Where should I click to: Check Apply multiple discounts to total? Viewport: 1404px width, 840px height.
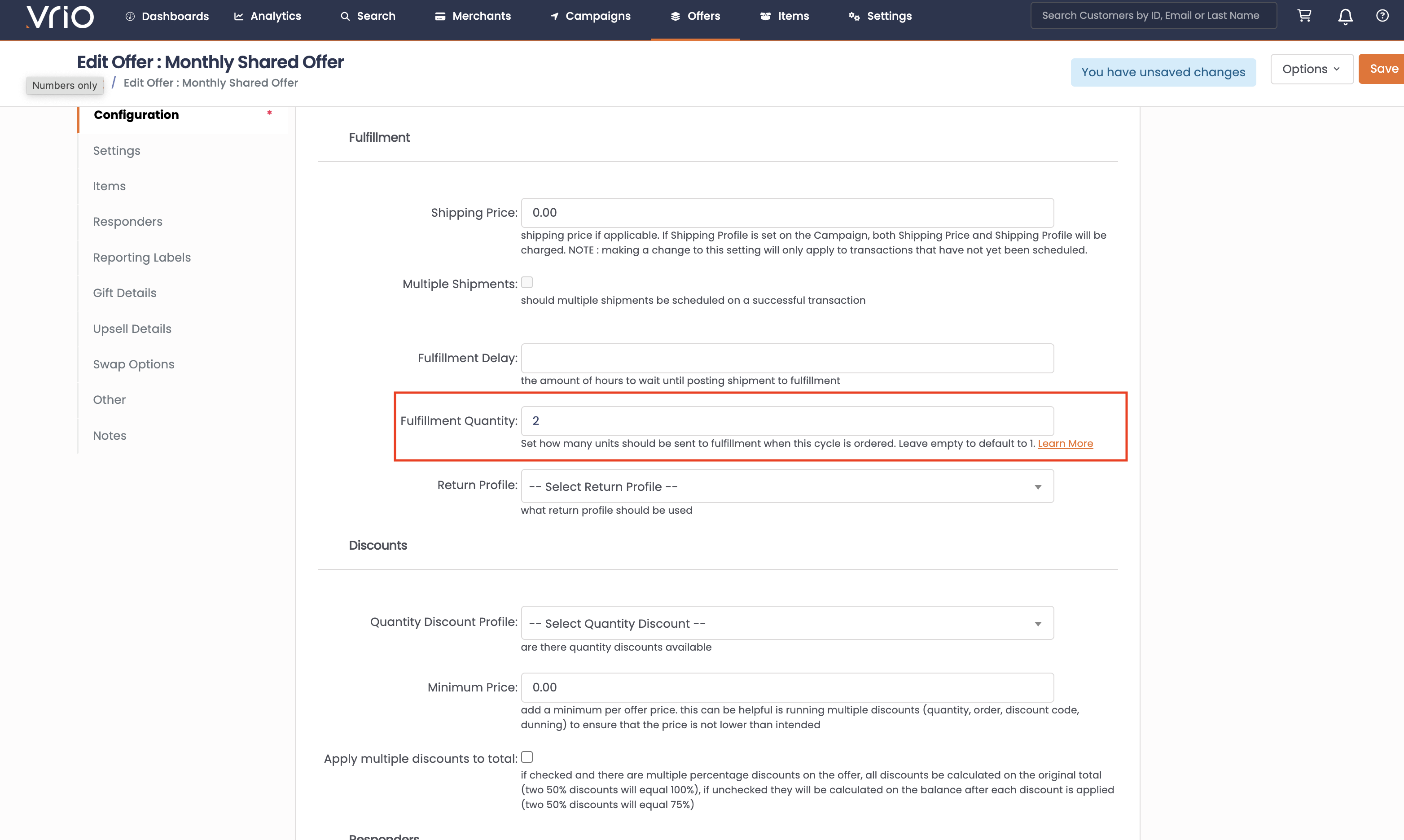(527, 757)
